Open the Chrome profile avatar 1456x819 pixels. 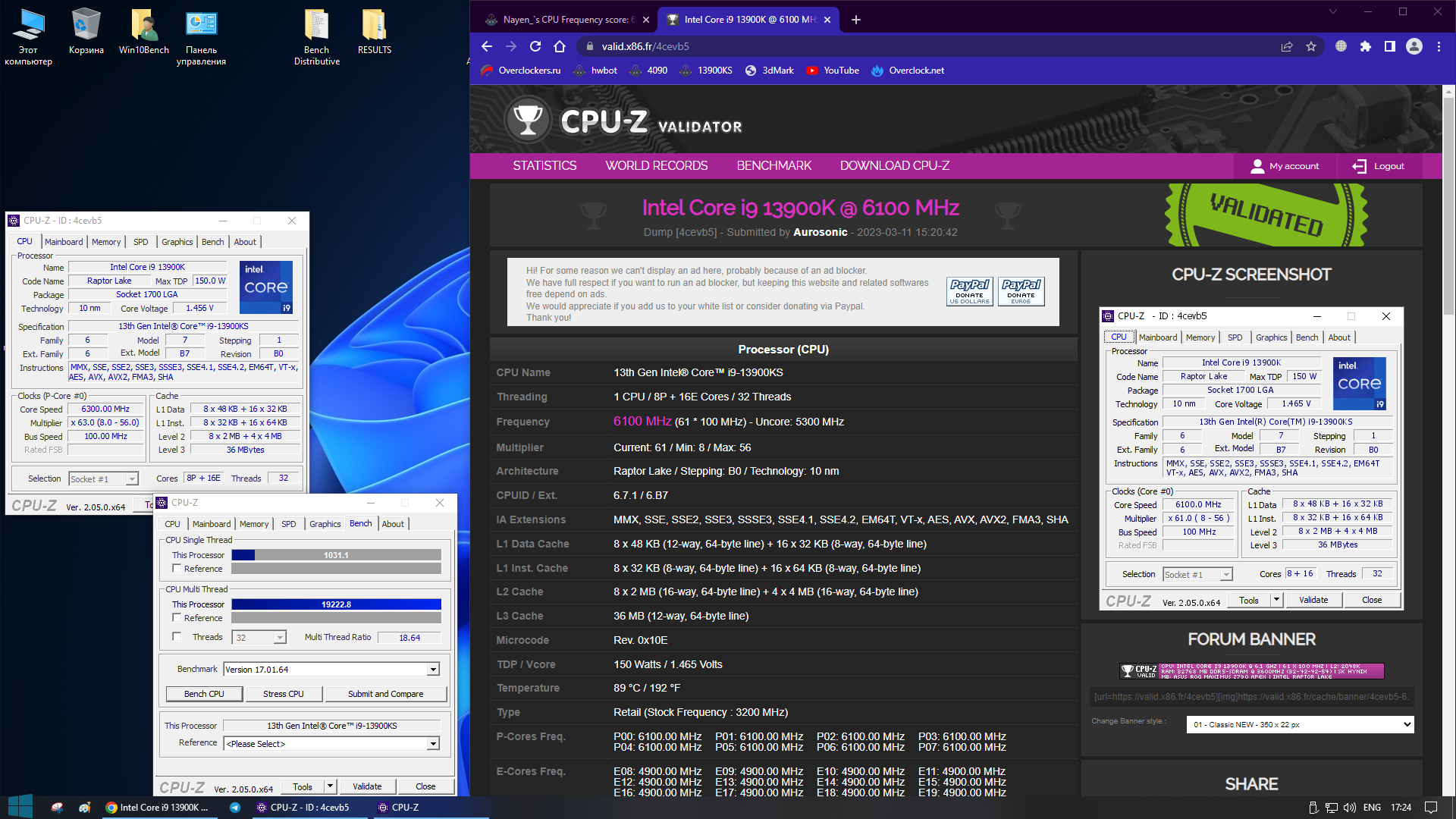click(1414, 46)
